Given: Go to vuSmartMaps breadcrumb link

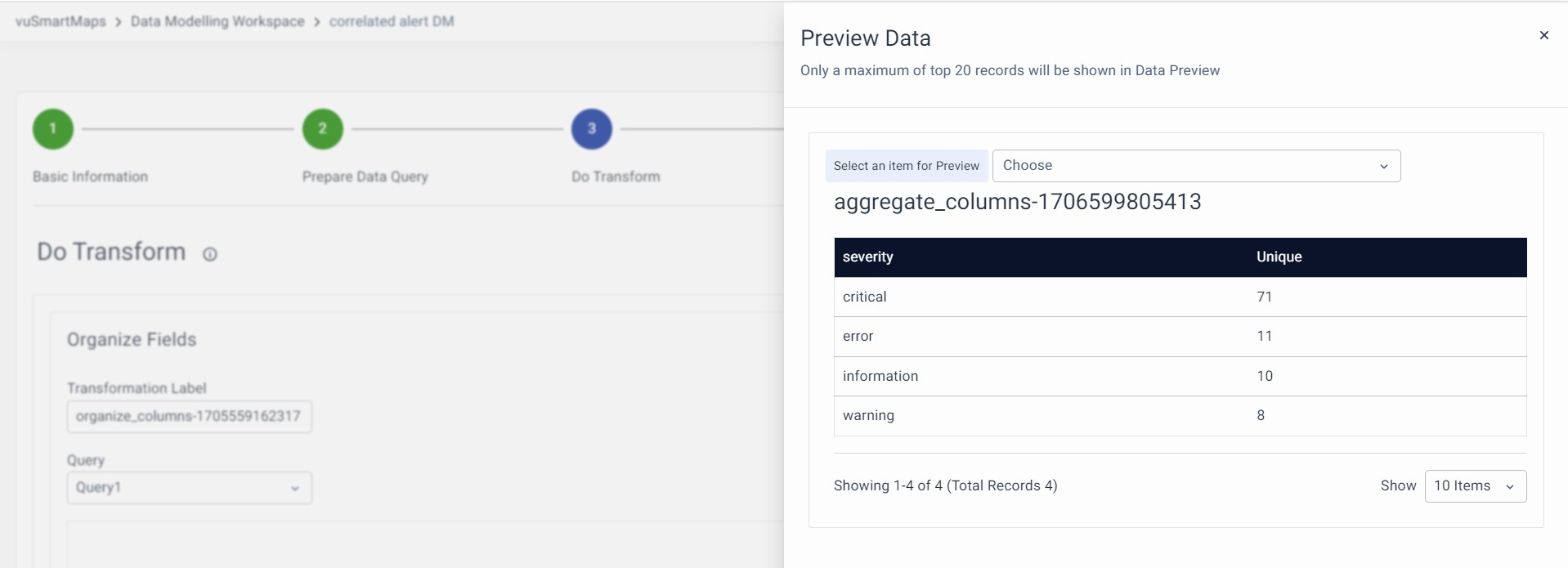Looking at the screenshot, I should (60, 21).
